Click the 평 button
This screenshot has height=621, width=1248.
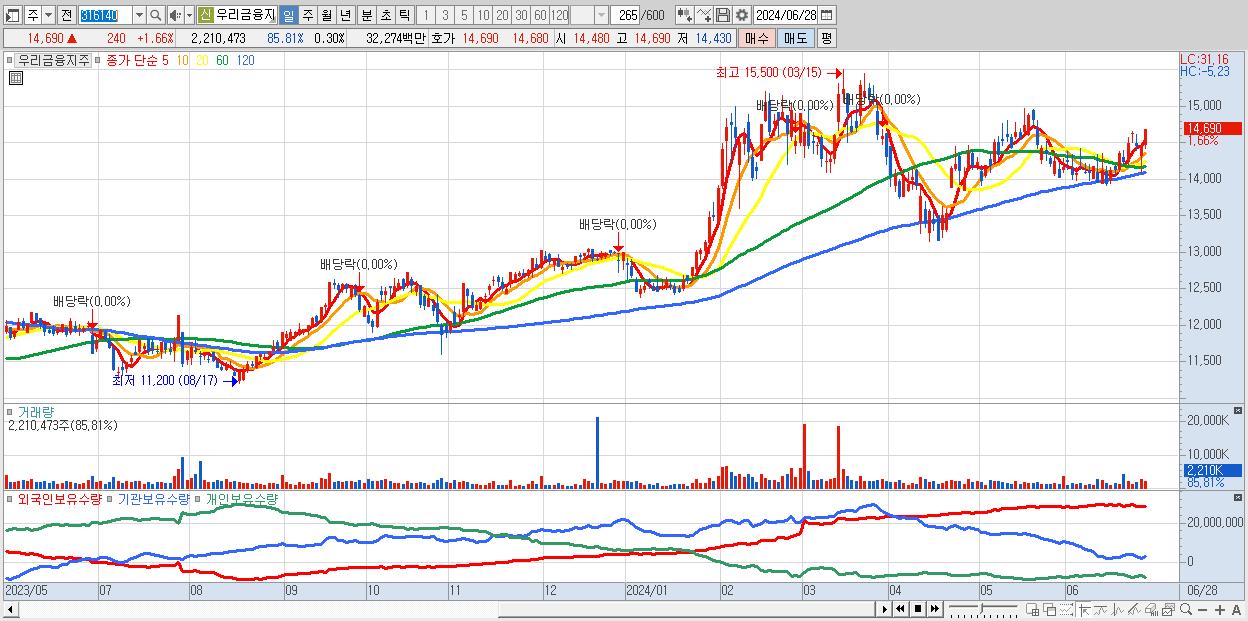coord(826,38)
